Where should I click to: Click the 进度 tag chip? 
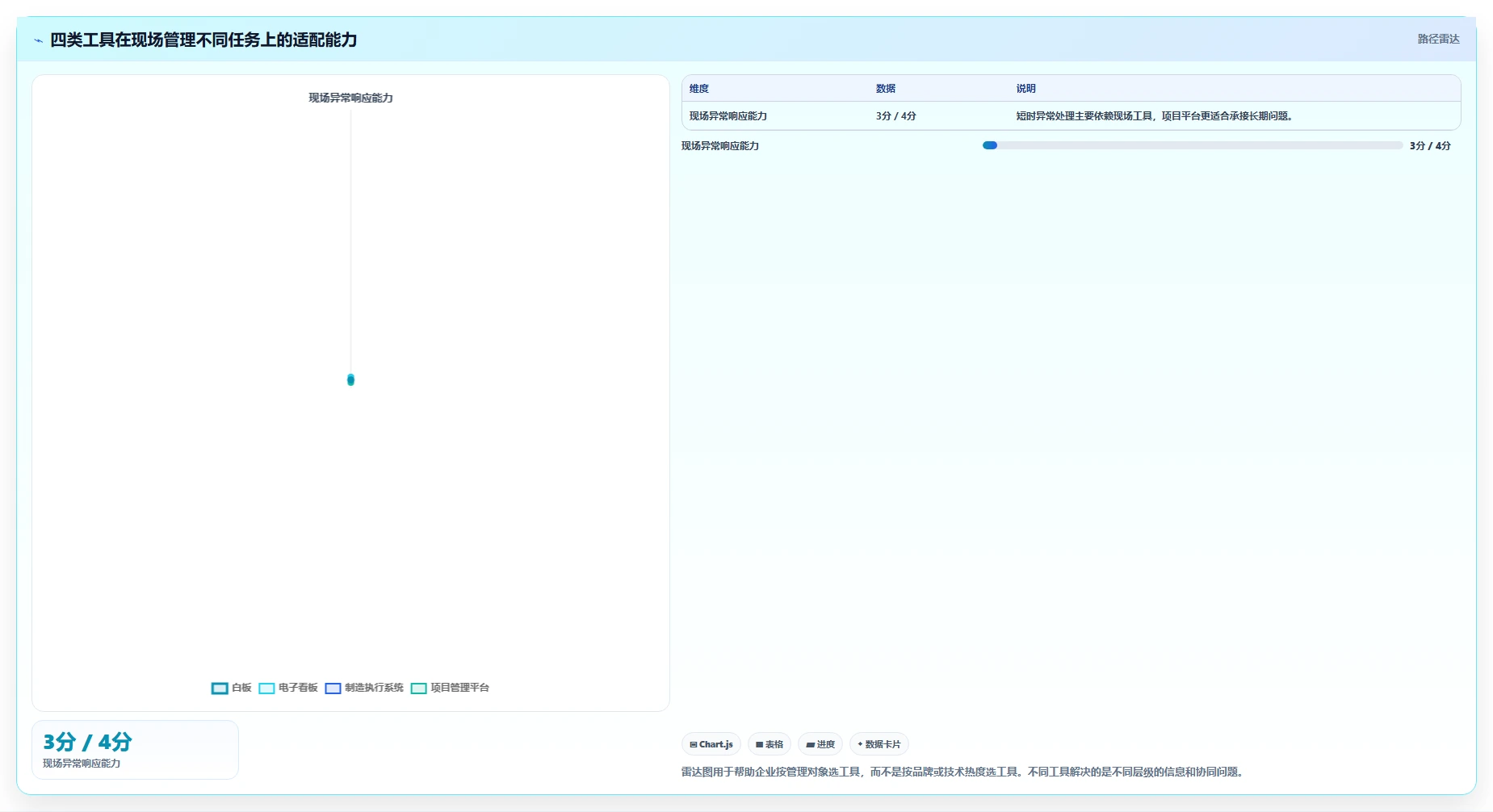[x=820, y=744]
